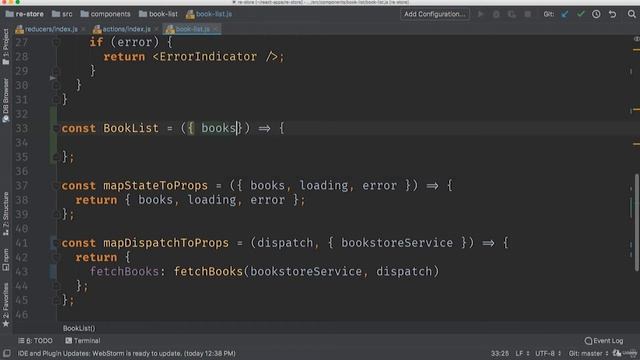Click Add Configuration... button
640x360 pixels.
(x=435, y=14)
